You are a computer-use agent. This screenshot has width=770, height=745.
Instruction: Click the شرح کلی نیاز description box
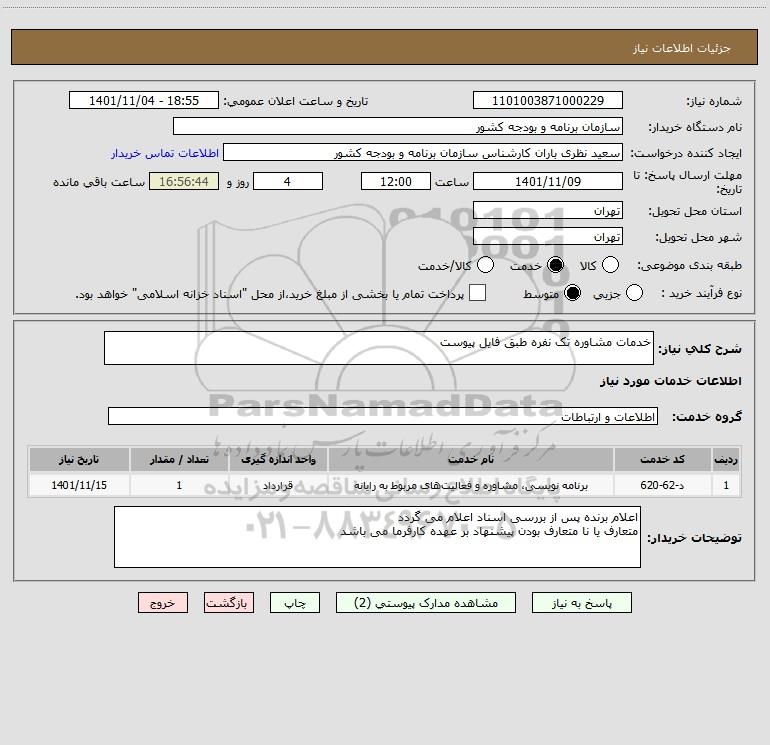pyautogui.click(x=379, y=348)
